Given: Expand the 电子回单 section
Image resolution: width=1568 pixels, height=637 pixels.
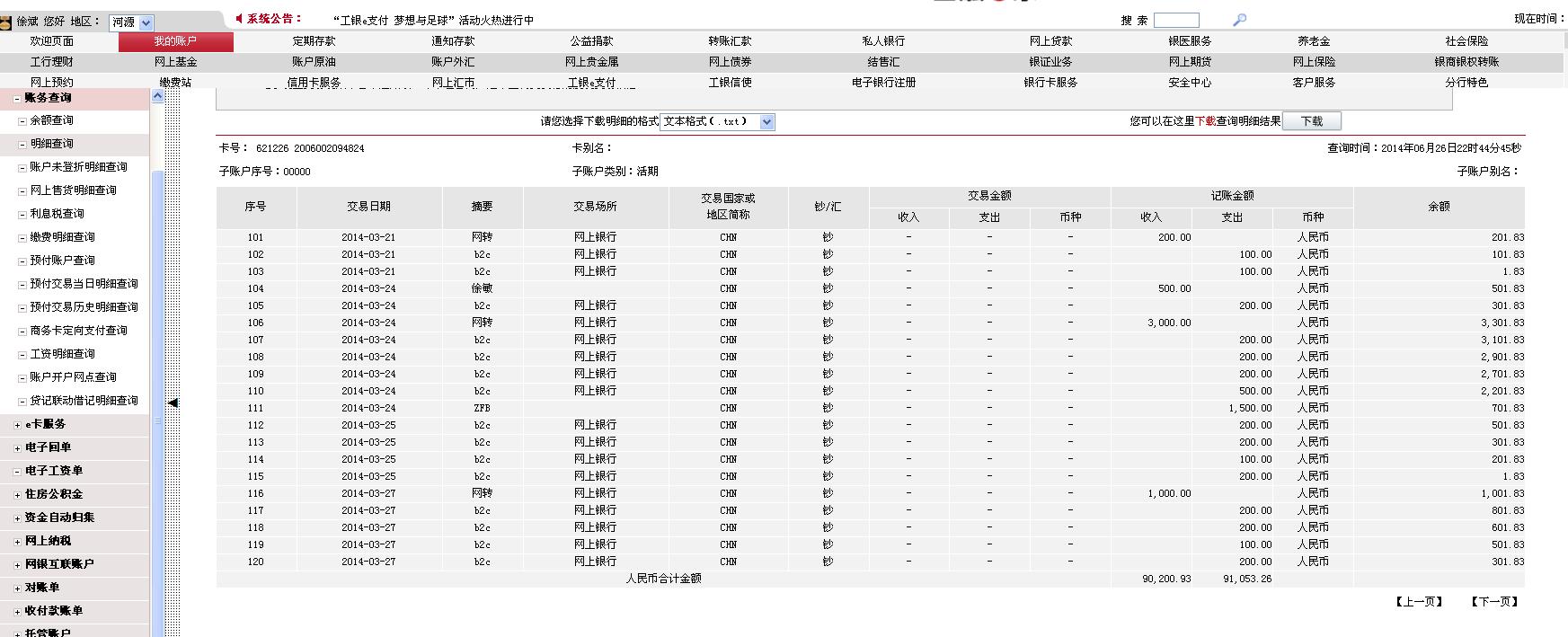Looking at the screenshot, I should (18, 447).
